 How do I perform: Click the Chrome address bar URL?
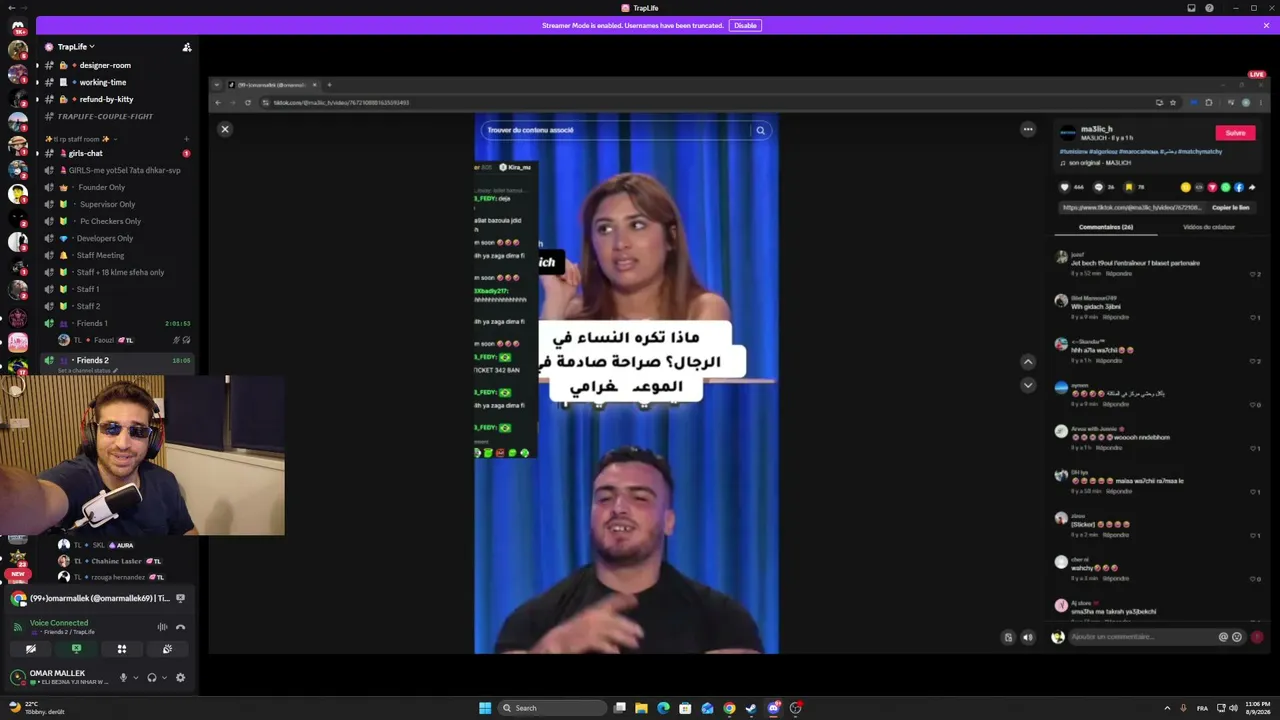[x=341, y=102]
